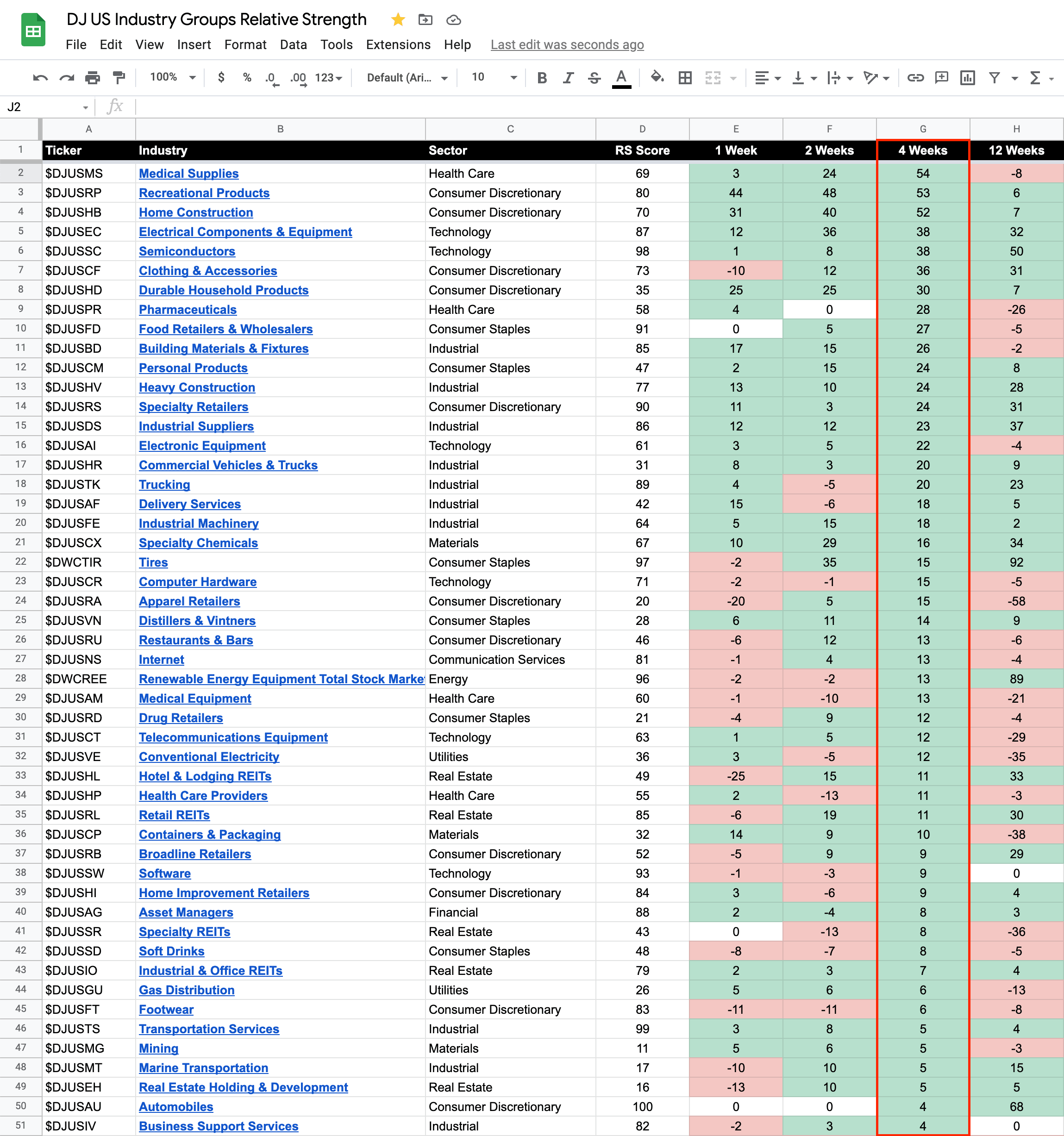Toggle italic formatting
Viewport: 1064px width, 1136px height.
568,78
